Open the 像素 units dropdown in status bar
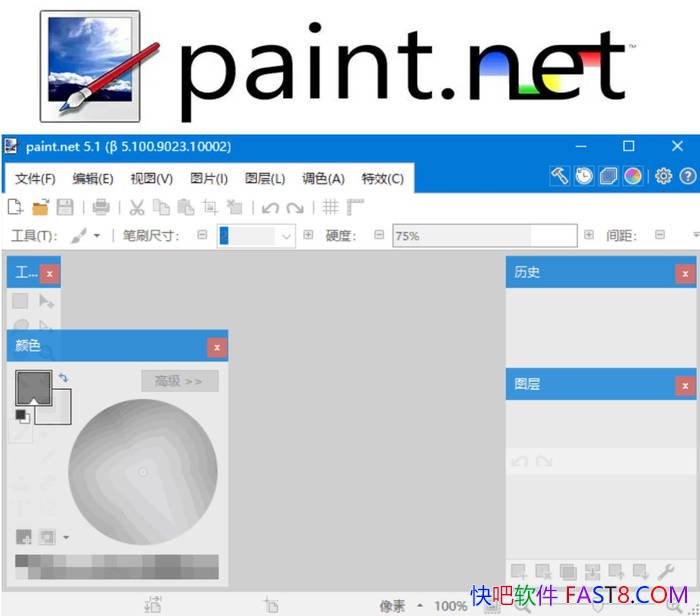Screen dimensions: 700x616 point(400,606)
